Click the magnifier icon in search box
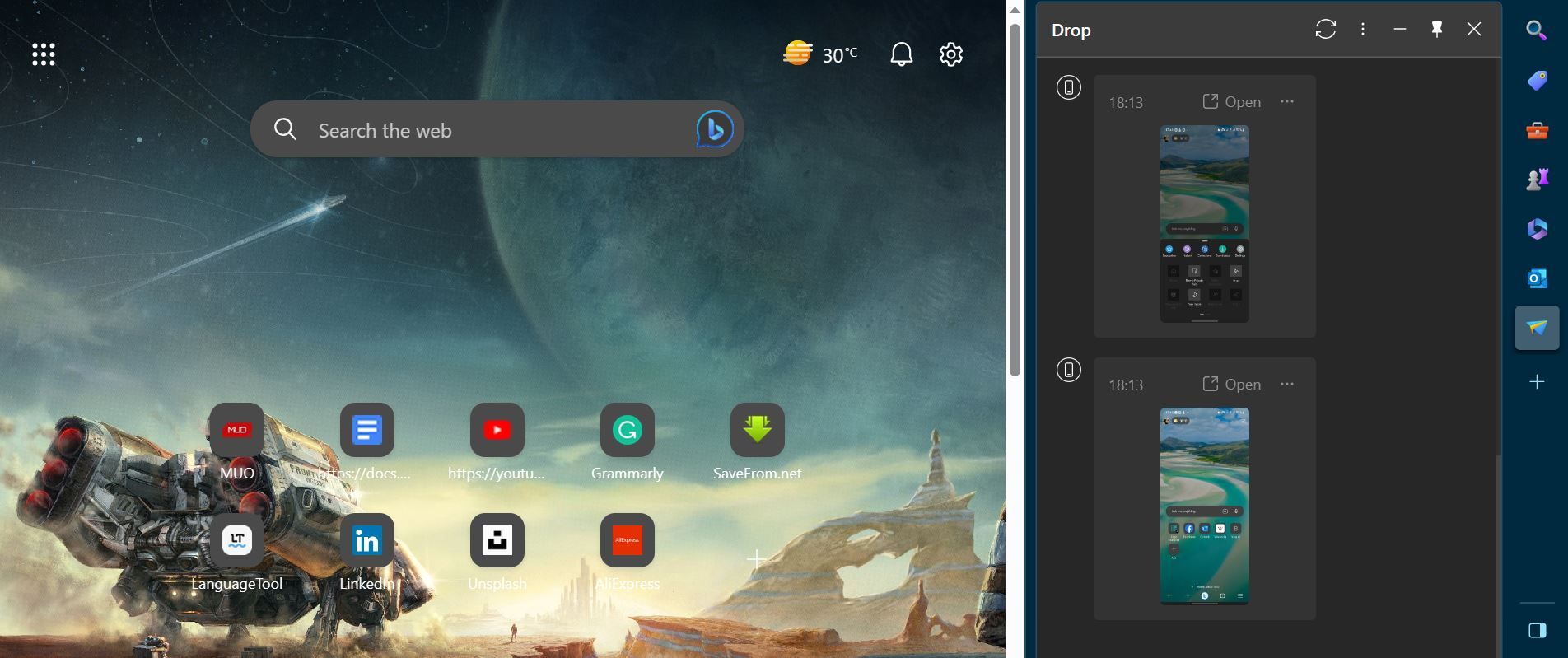Image resolution: width=1568 pixels, height=658 pixels. point(285,129)
